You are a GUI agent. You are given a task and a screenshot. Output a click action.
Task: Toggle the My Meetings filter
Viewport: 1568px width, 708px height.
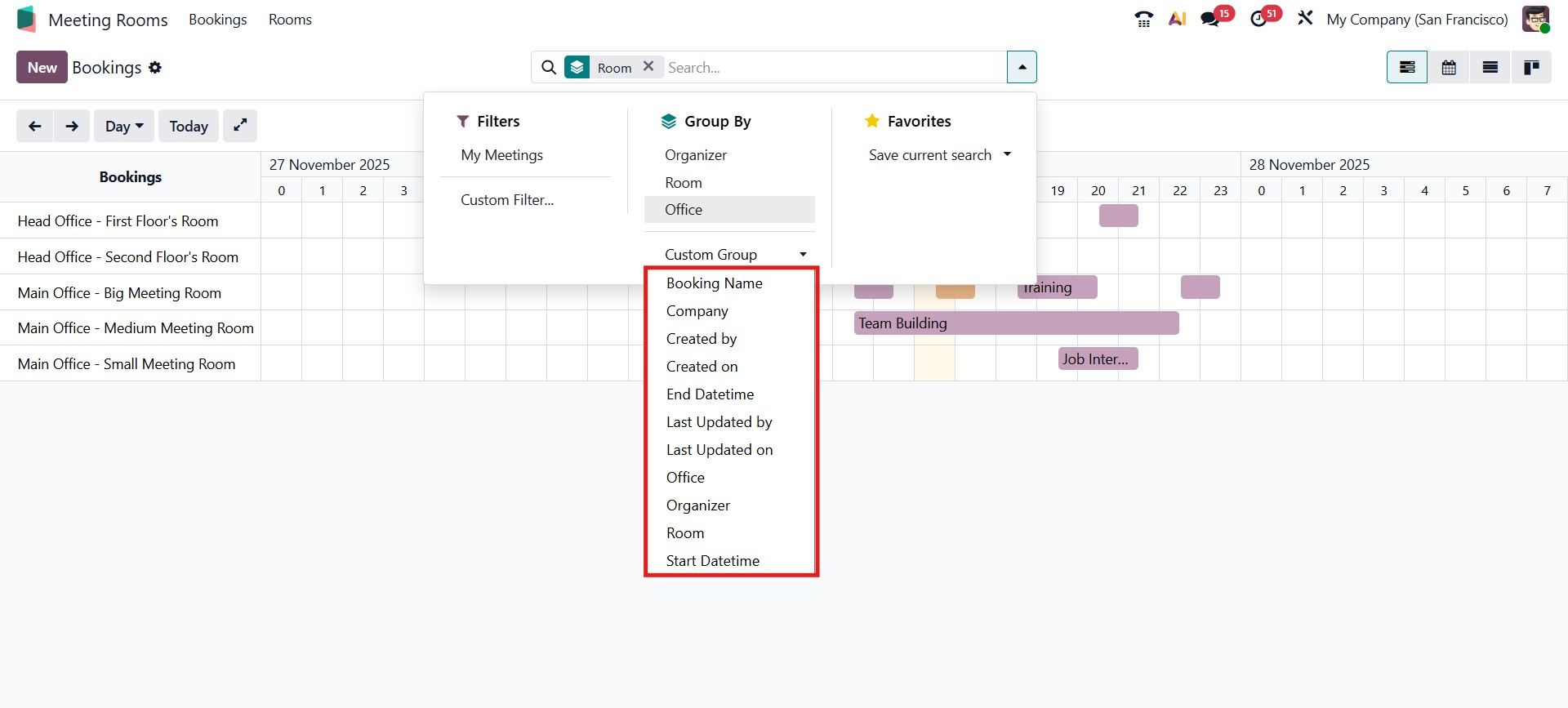pyautogui.click(x=501, y=155)
